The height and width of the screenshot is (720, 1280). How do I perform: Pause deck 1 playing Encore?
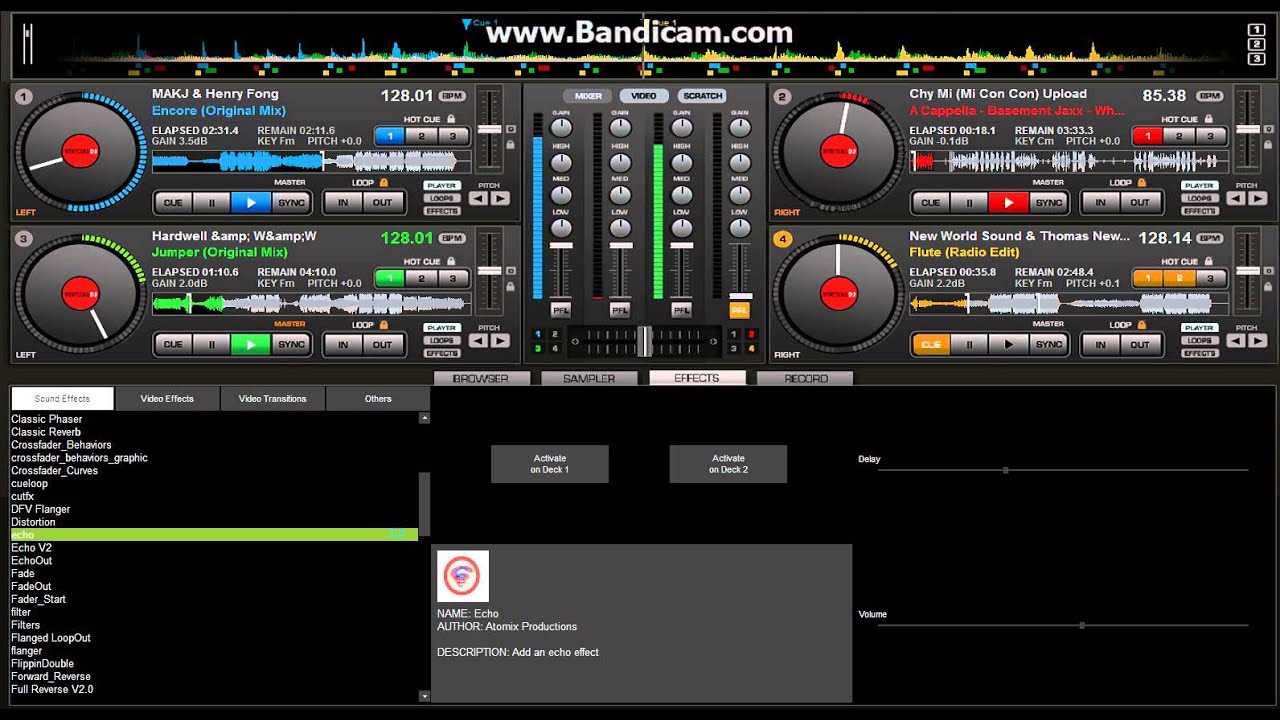[212, 202]
